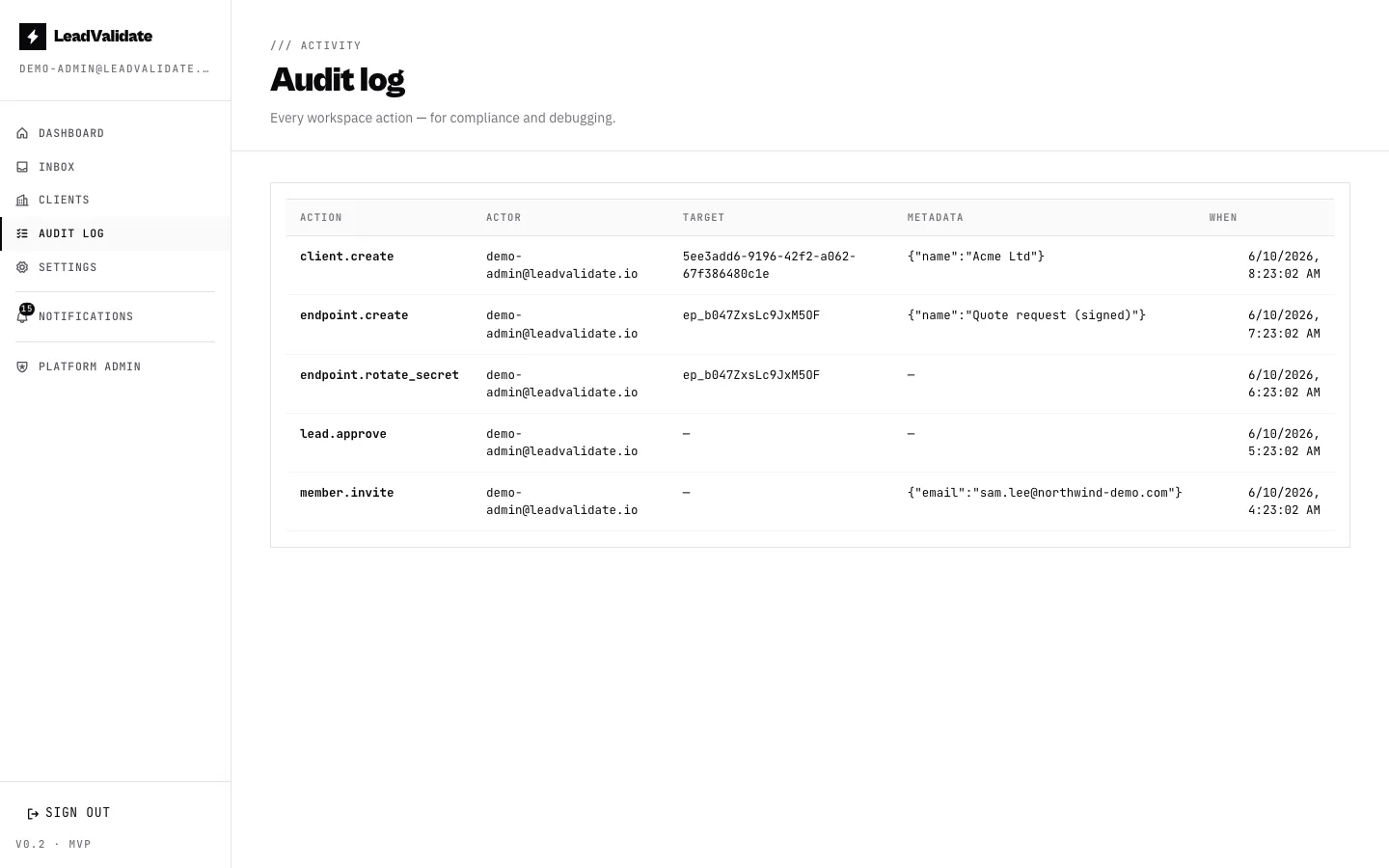Click the compliance and debugging subtitle text
The width and height of the screenshot is (1389, 868).
point(443,119)
